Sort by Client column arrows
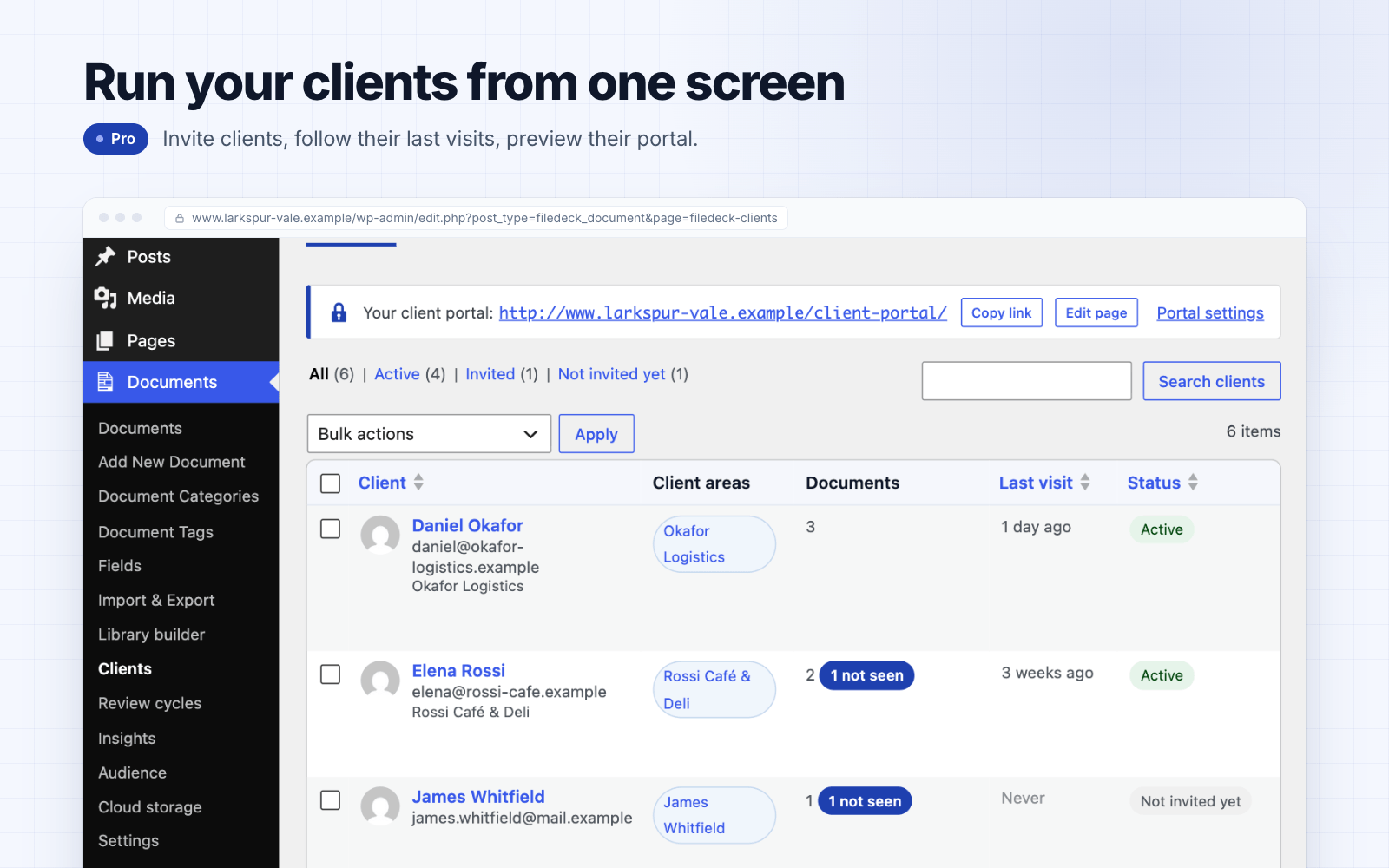The height and width of the screenshot is (868, 1389). tap(418, 482)
